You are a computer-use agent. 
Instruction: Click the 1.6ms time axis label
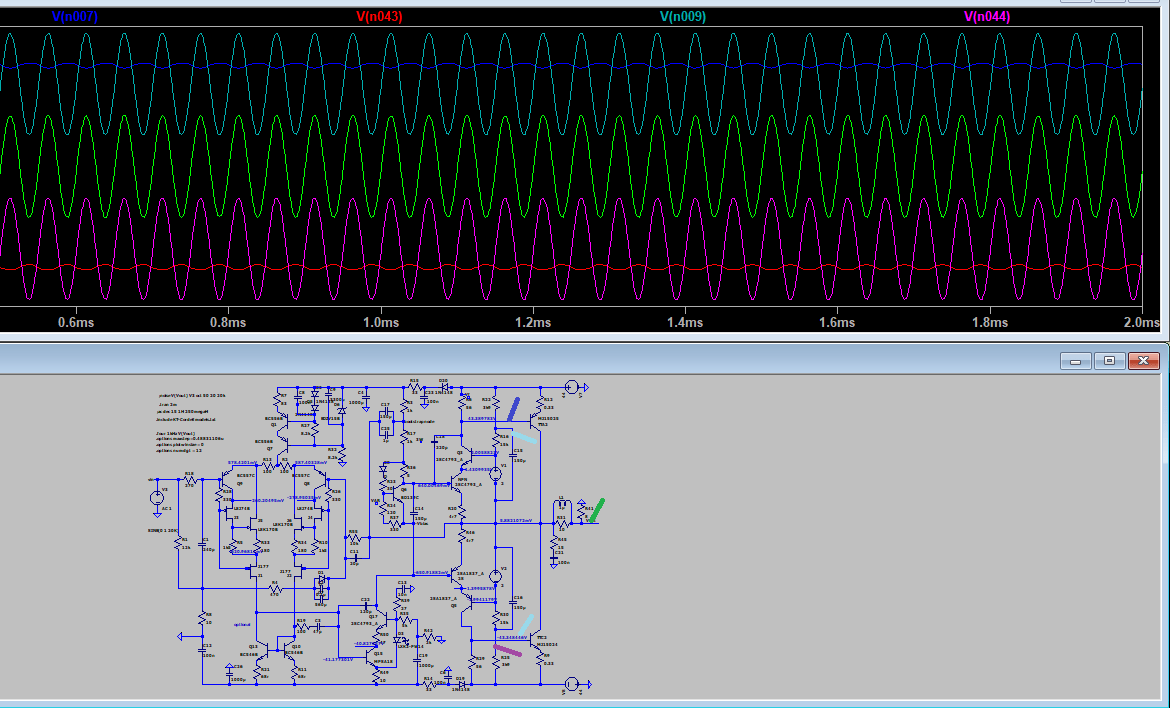point(837,322)
